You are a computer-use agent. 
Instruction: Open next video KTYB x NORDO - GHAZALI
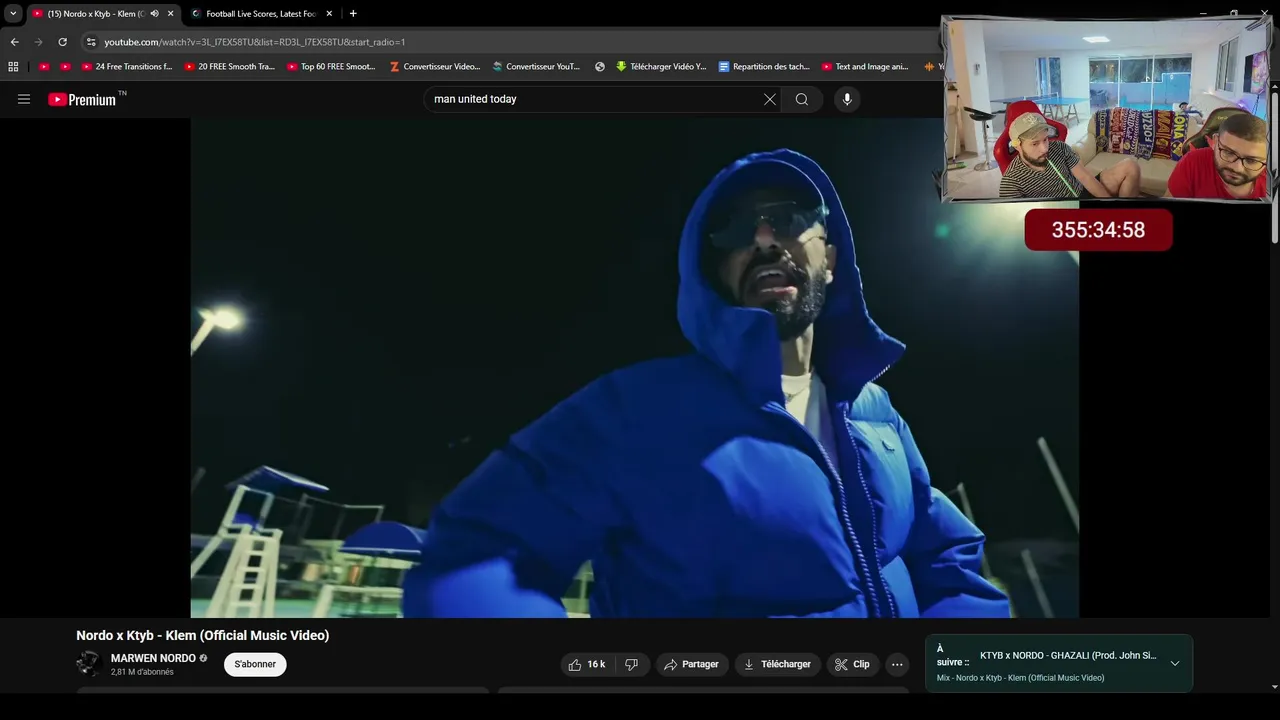pyautogui.click(x=1068, y=656)
